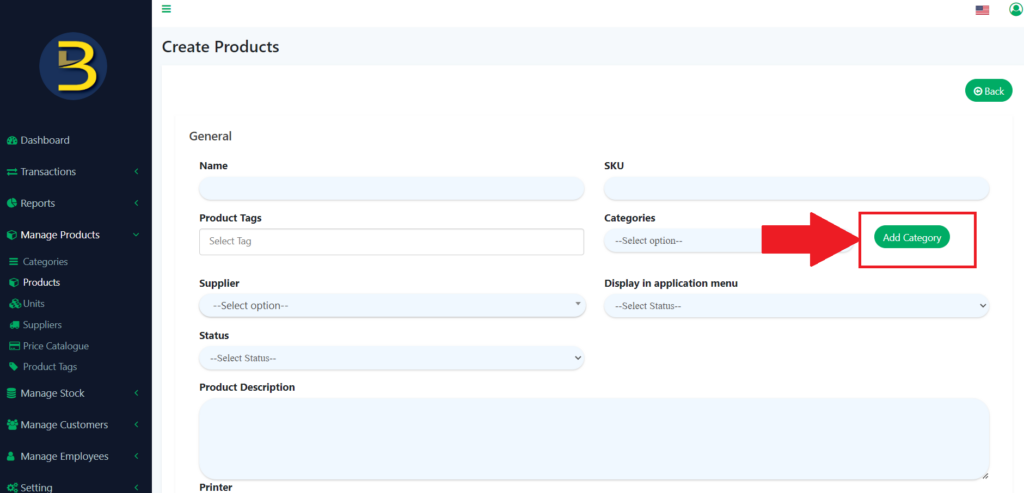The image size is (1024, 493).
Task: Click the Add Category button
Action: tap(911, 238)
